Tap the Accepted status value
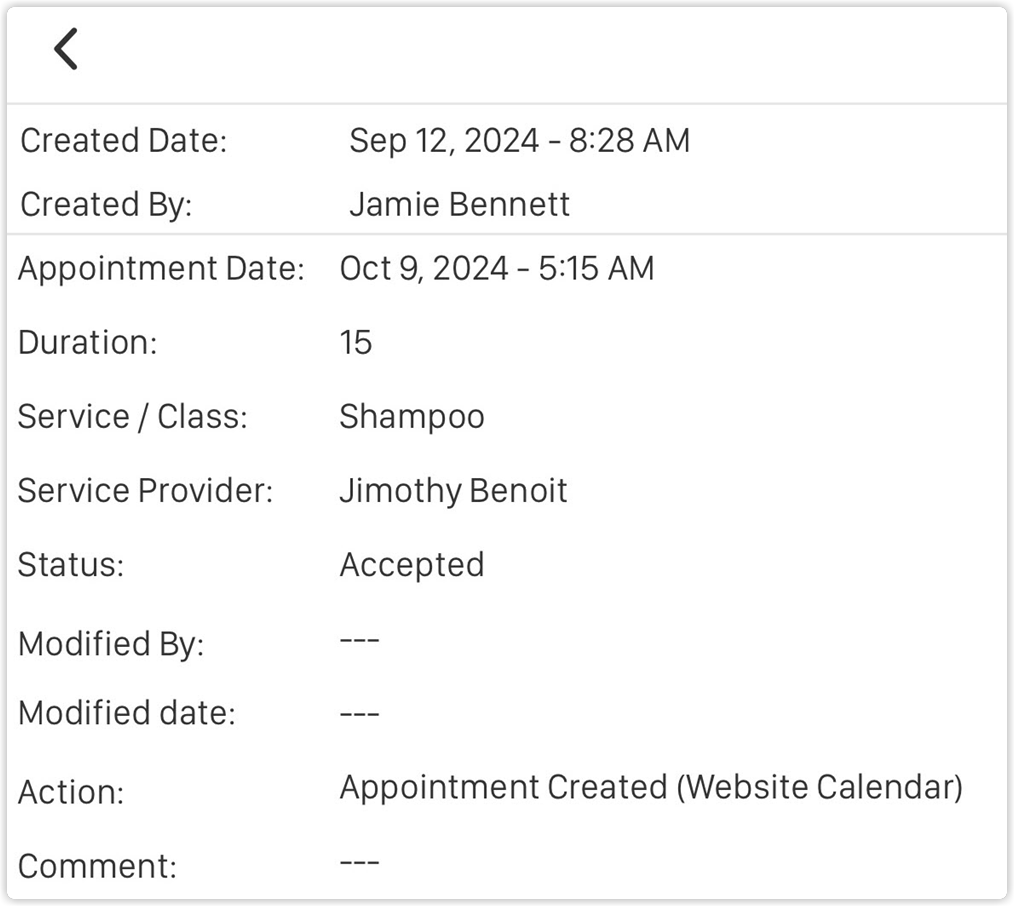This screenshot has width=1015, height=907. (x=411, y=564)
